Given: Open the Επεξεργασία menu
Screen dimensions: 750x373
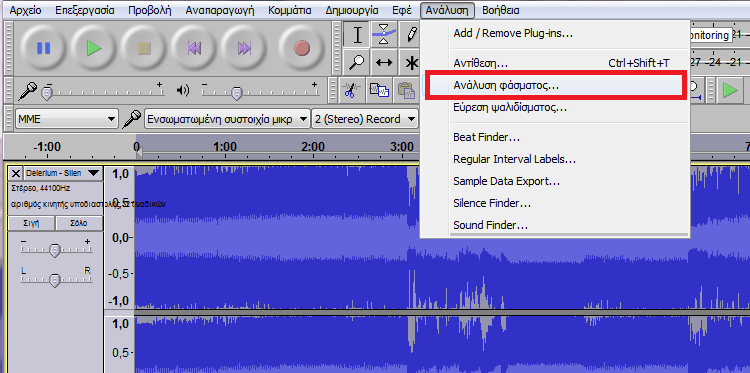Looking at the screenshot, I should (x=85, y=10).
